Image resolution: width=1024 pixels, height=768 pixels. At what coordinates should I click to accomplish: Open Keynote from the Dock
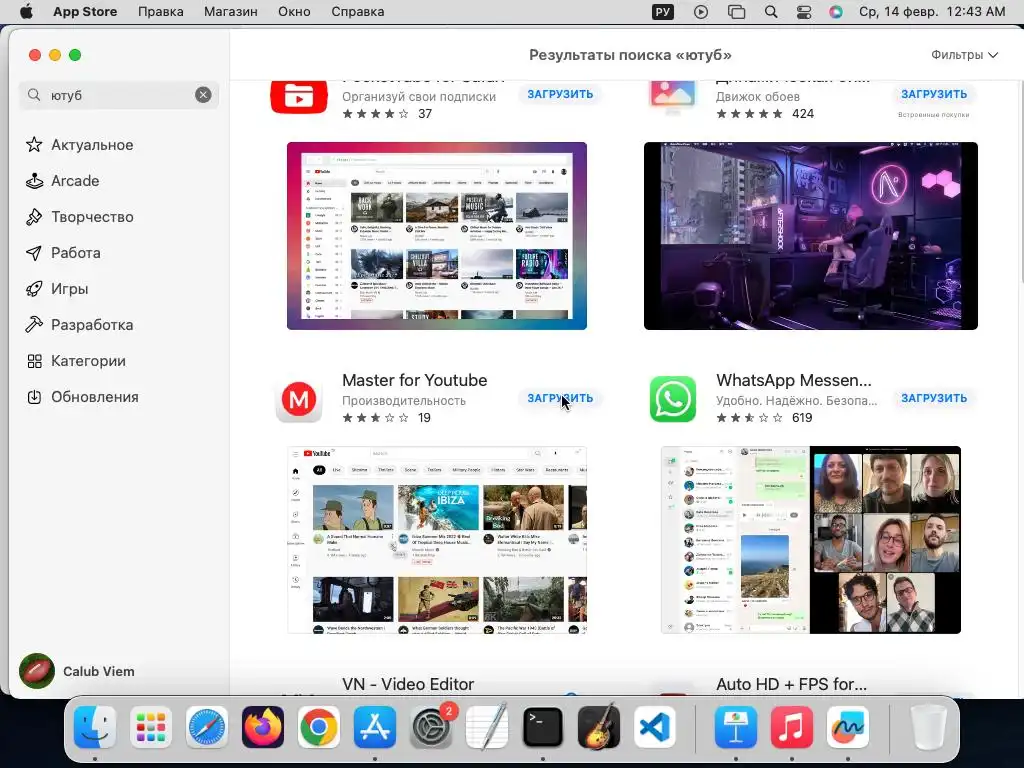coord(735,727)
